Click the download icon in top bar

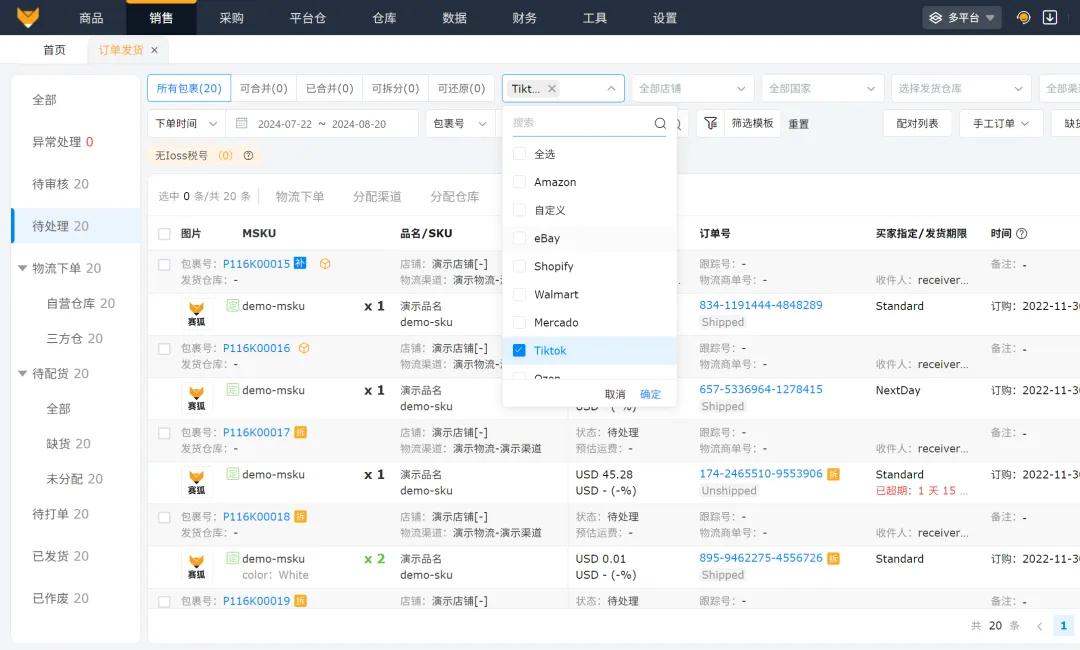coord(1050,17)
